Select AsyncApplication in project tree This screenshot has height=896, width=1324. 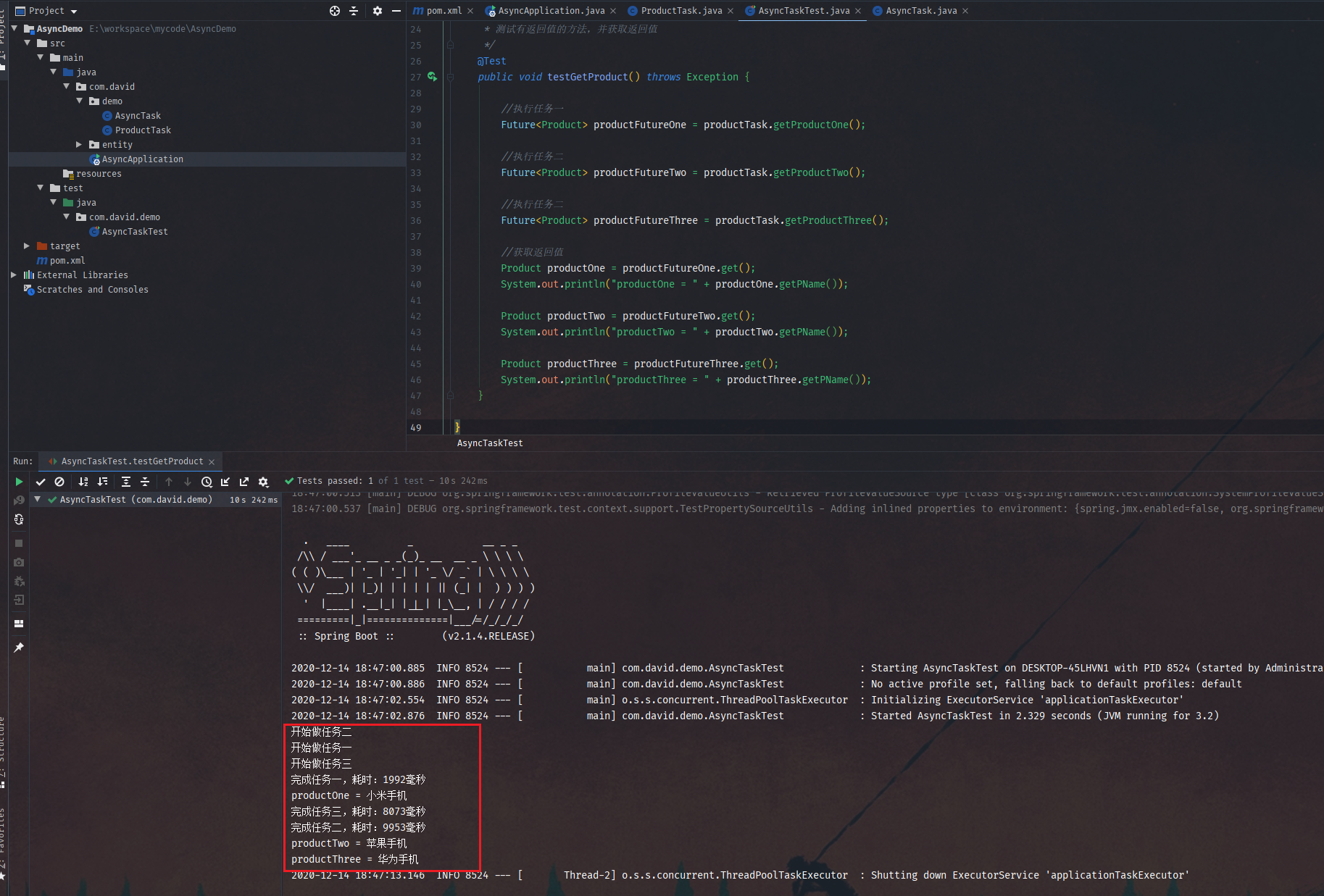tap(142, 159)
